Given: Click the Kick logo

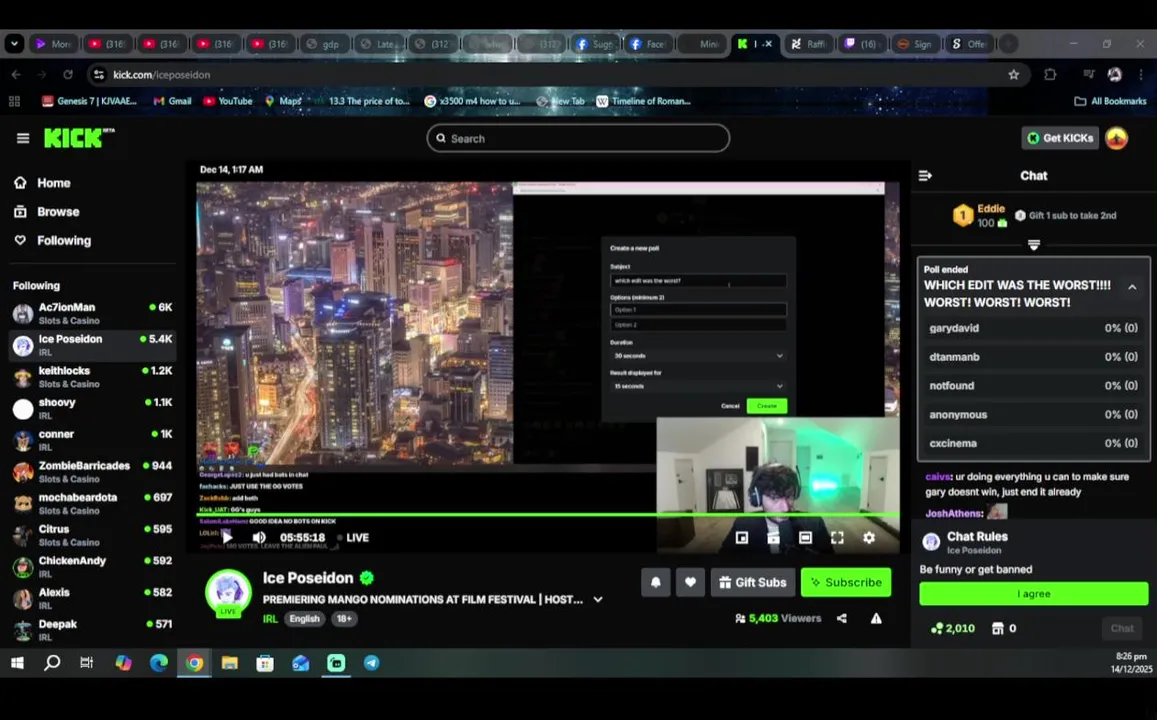Looking at the screenshot, I should click(x=79, y=138).
